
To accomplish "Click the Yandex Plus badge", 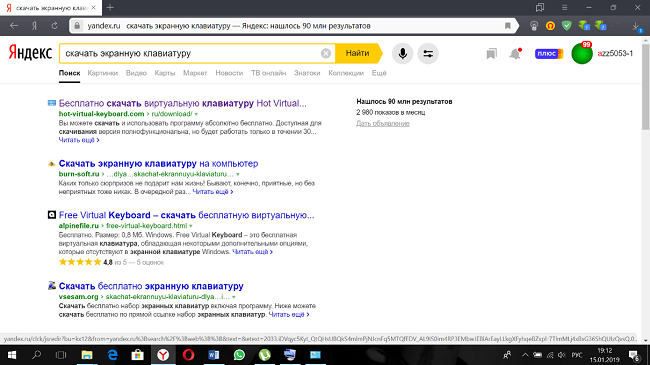I will coord(549,54).
